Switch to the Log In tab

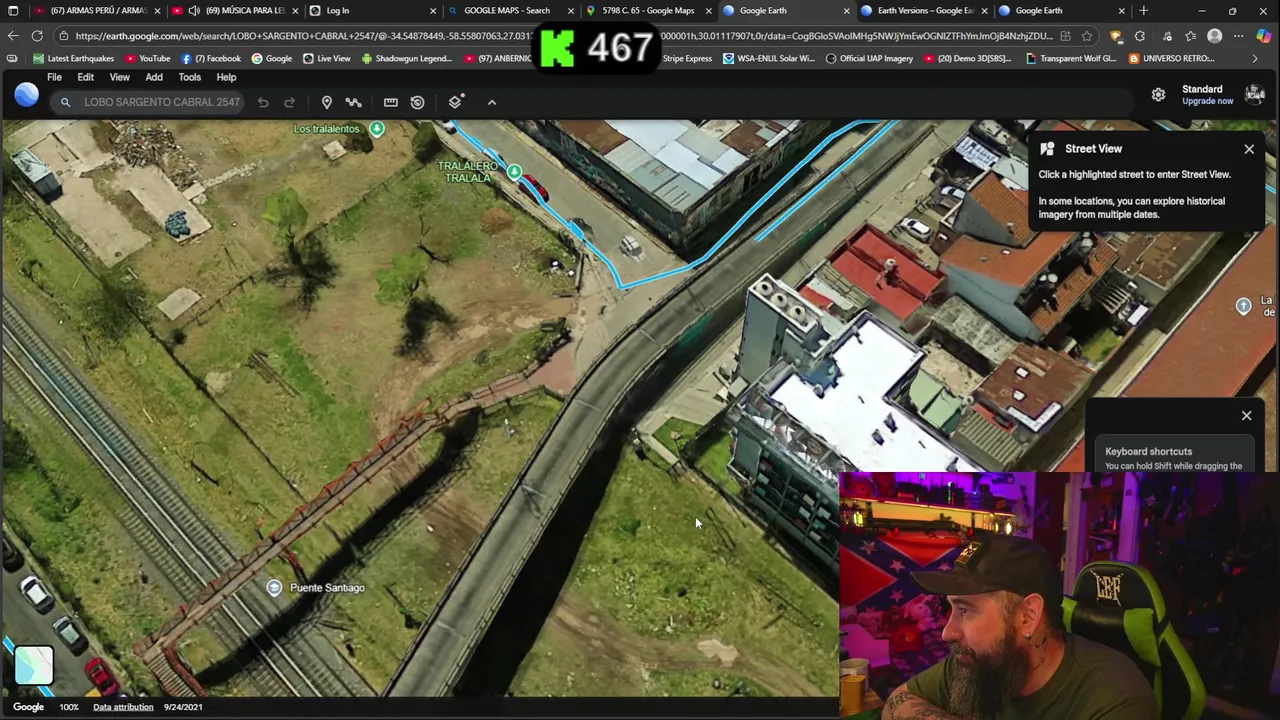coord(372,11)
